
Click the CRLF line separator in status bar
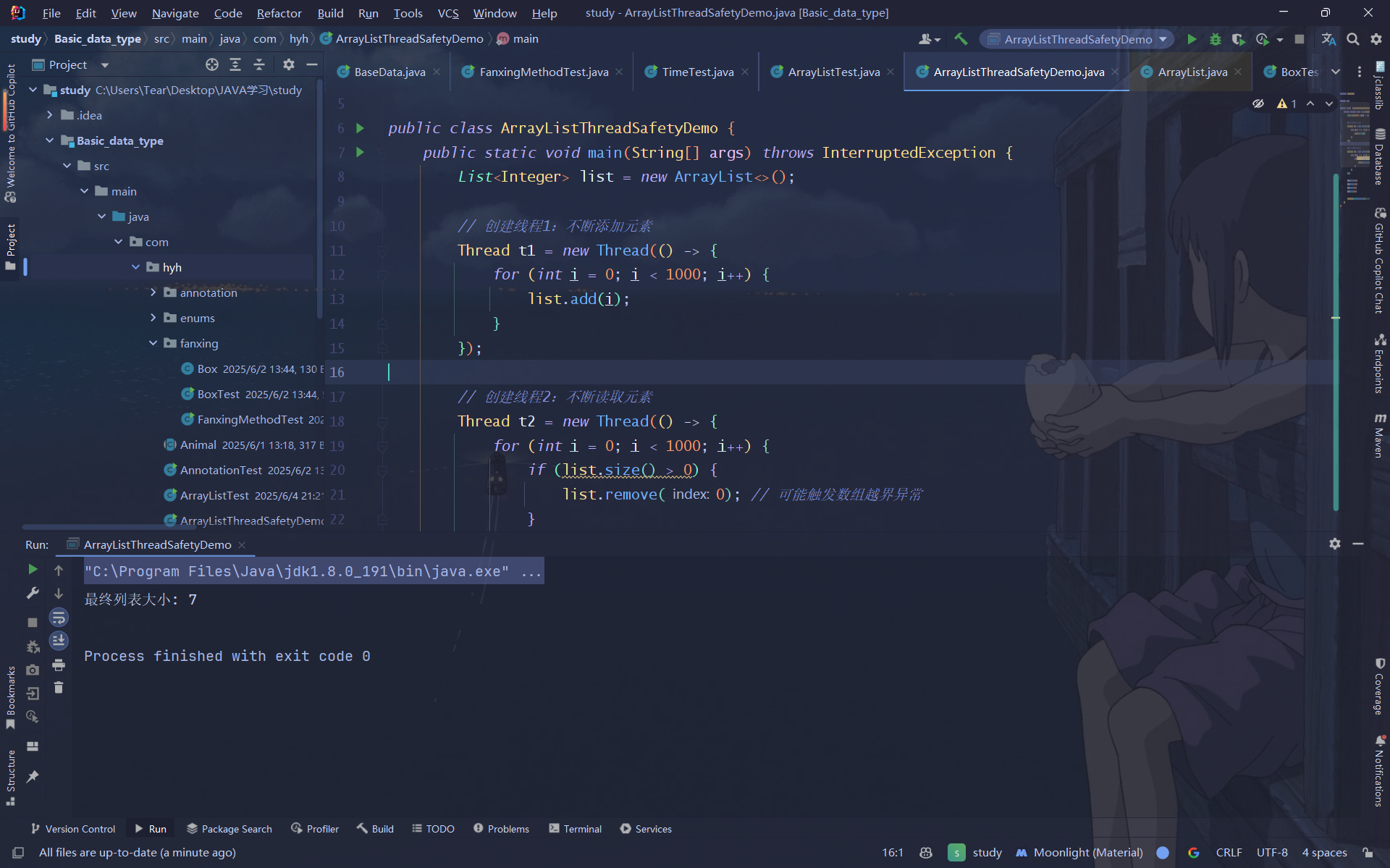click(1229, 852)
